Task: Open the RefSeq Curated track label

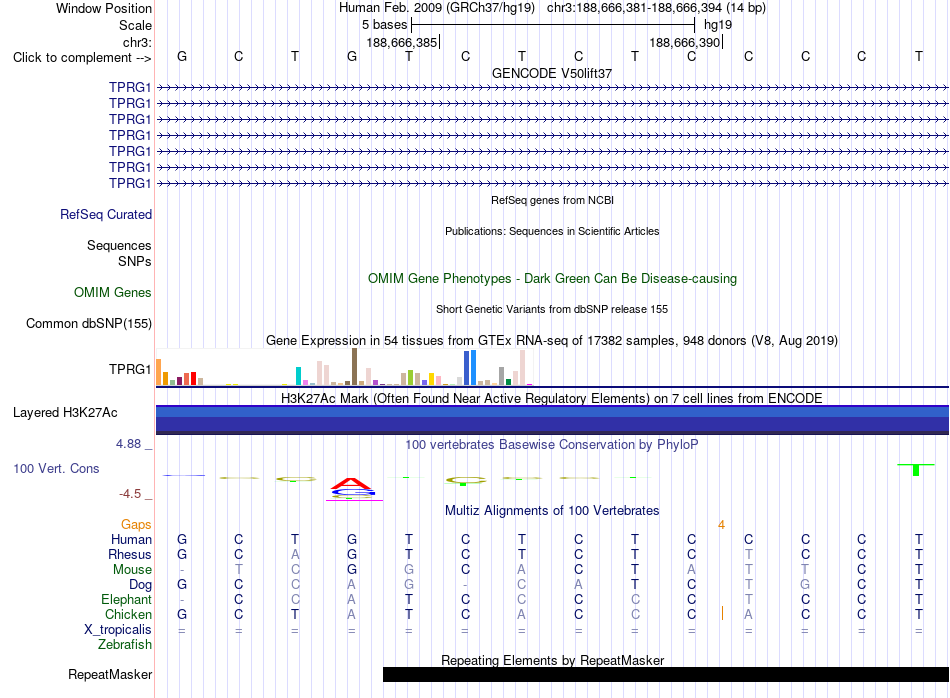Action: pyautogui.click(x=106, y=214)
